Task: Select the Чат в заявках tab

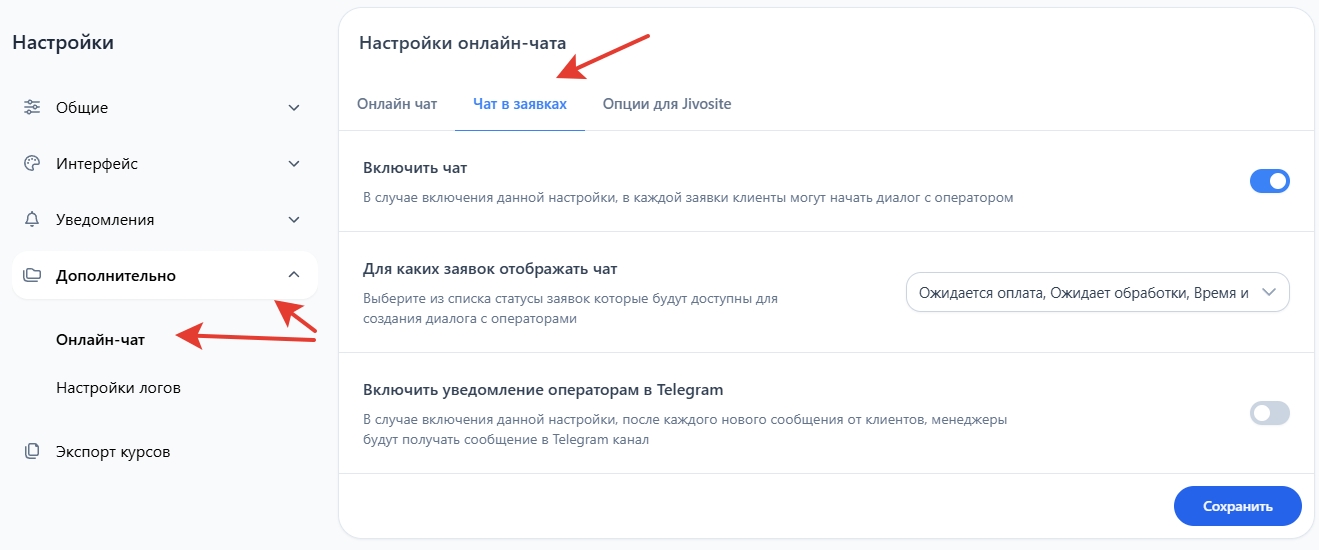Action: click(x=519, y=104)
